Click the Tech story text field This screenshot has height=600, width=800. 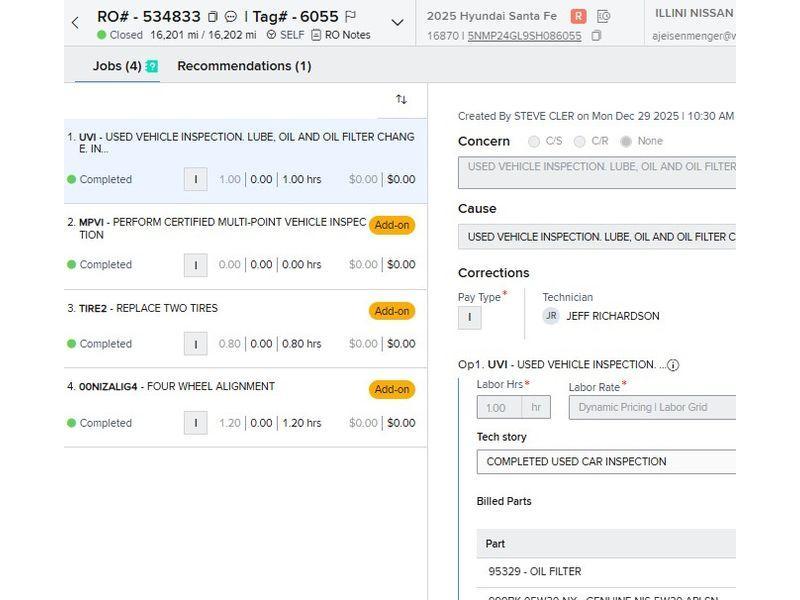click(606, 462)
